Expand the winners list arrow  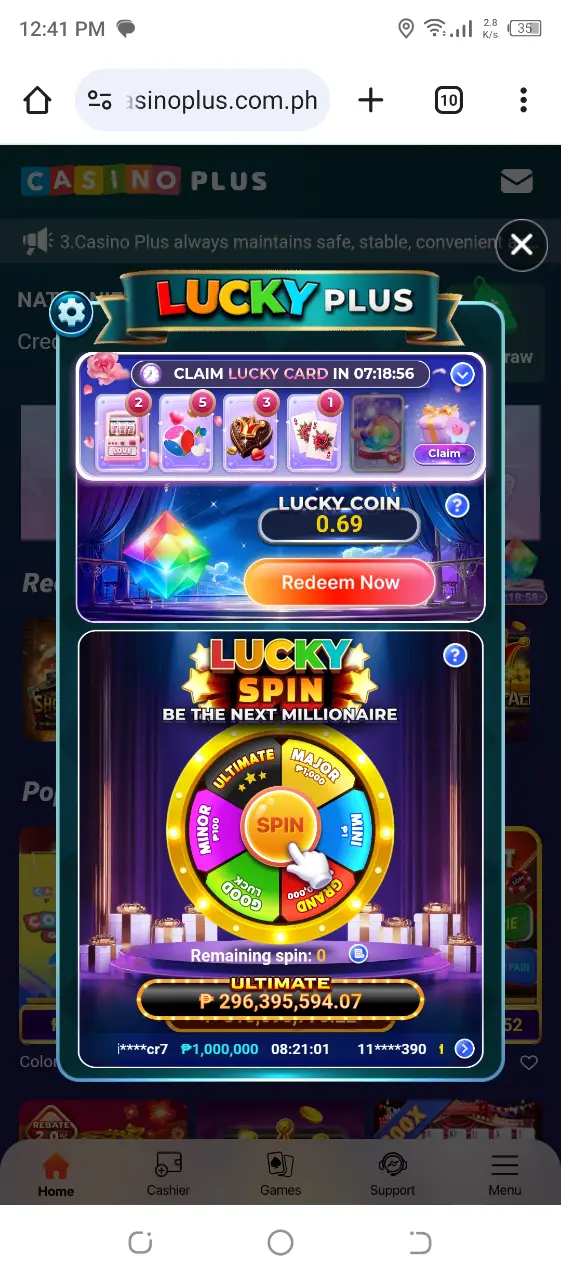click(464, 1049)
